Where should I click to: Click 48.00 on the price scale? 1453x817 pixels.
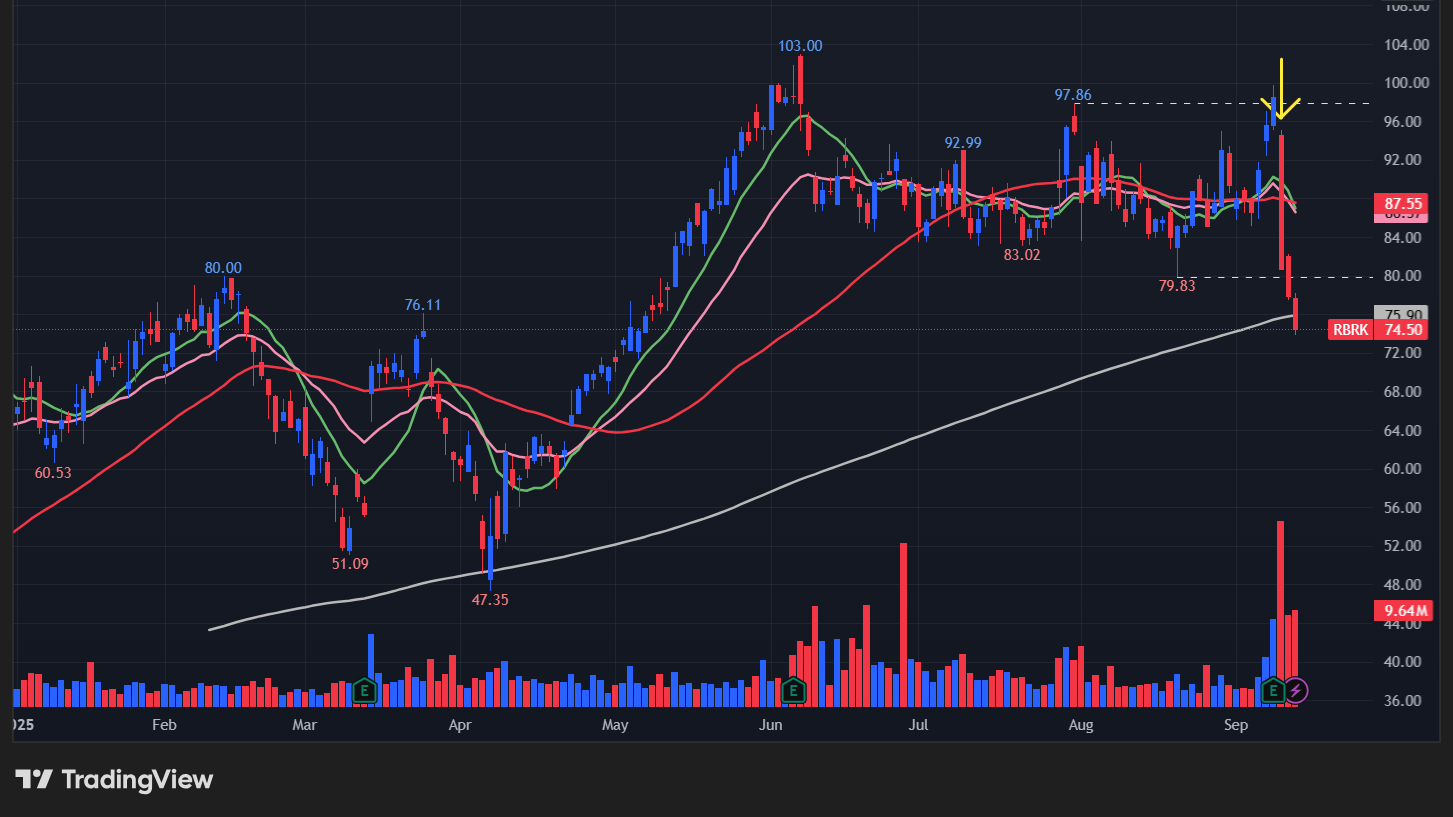pos(1405,585)
